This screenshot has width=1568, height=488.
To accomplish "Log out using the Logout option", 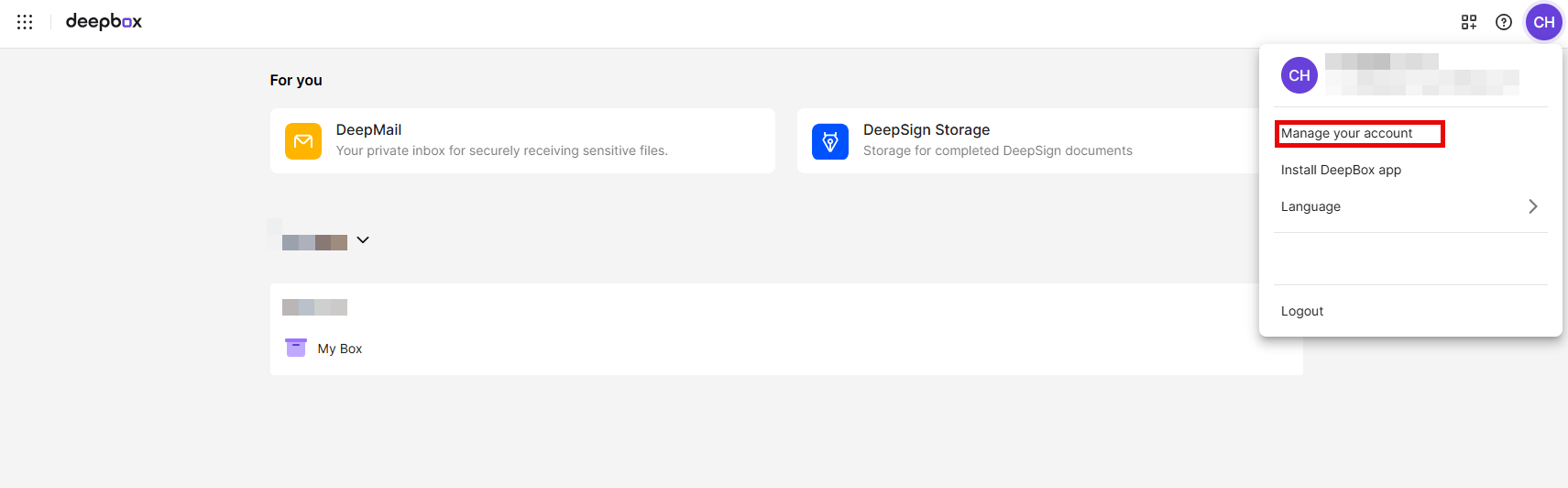I will coord(1302,311).
